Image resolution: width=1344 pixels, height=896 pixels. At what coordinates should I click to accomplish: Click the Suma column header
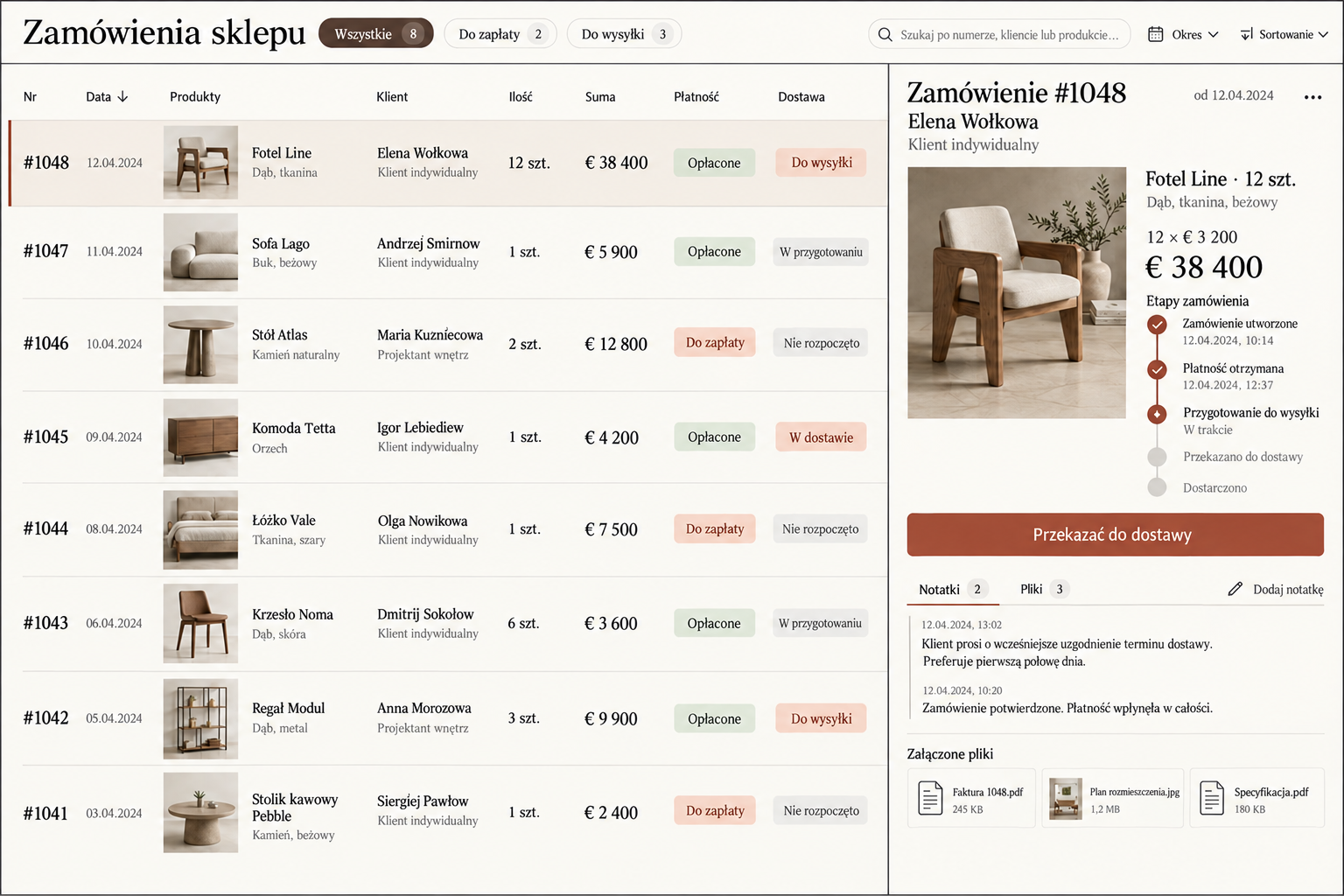(x=600, y=97)
